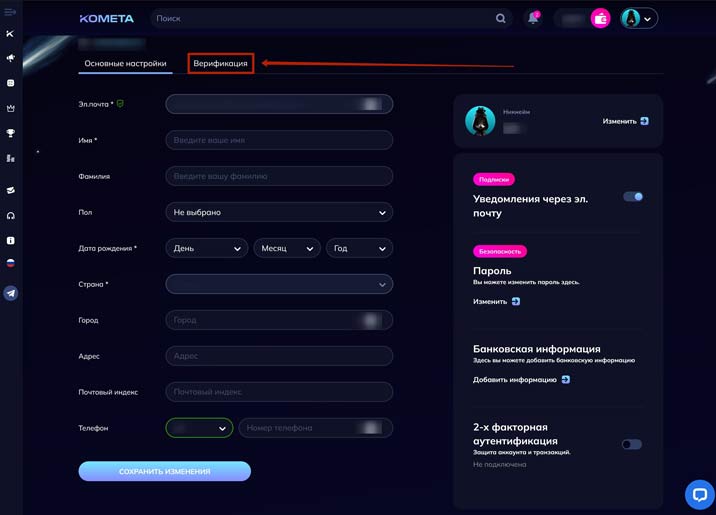Viewport: 716px width, 515px height.
Task: Open live chat bubble button
Action: 699,494
